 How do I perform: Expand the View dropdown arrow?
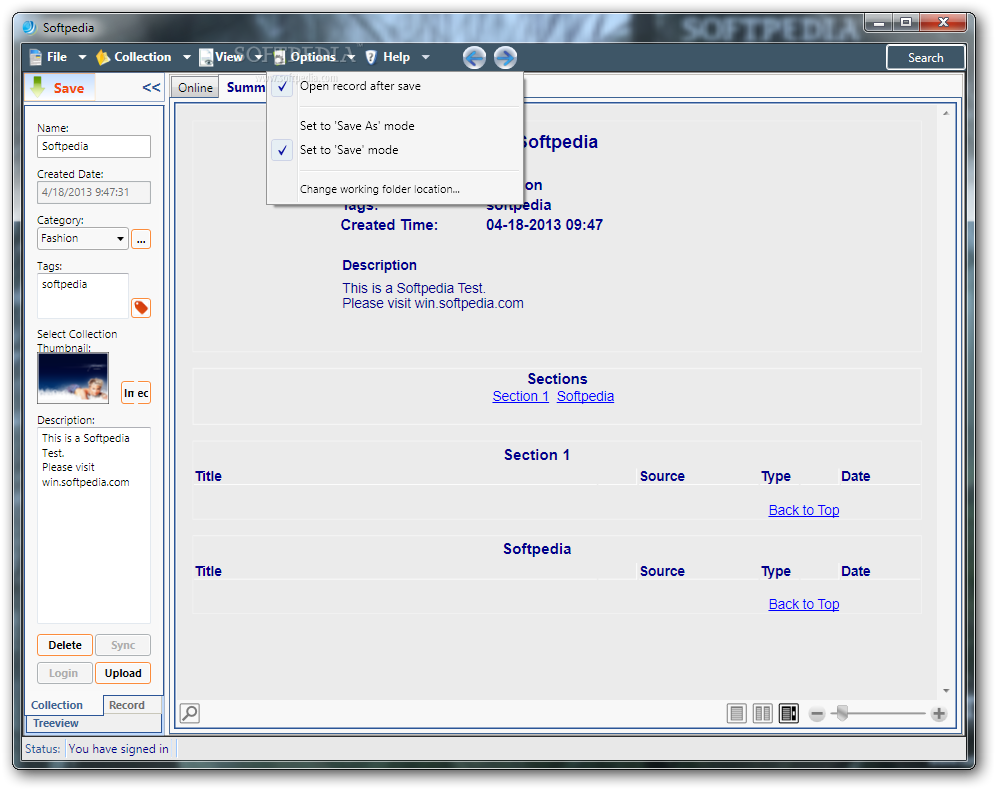point(259,58)
